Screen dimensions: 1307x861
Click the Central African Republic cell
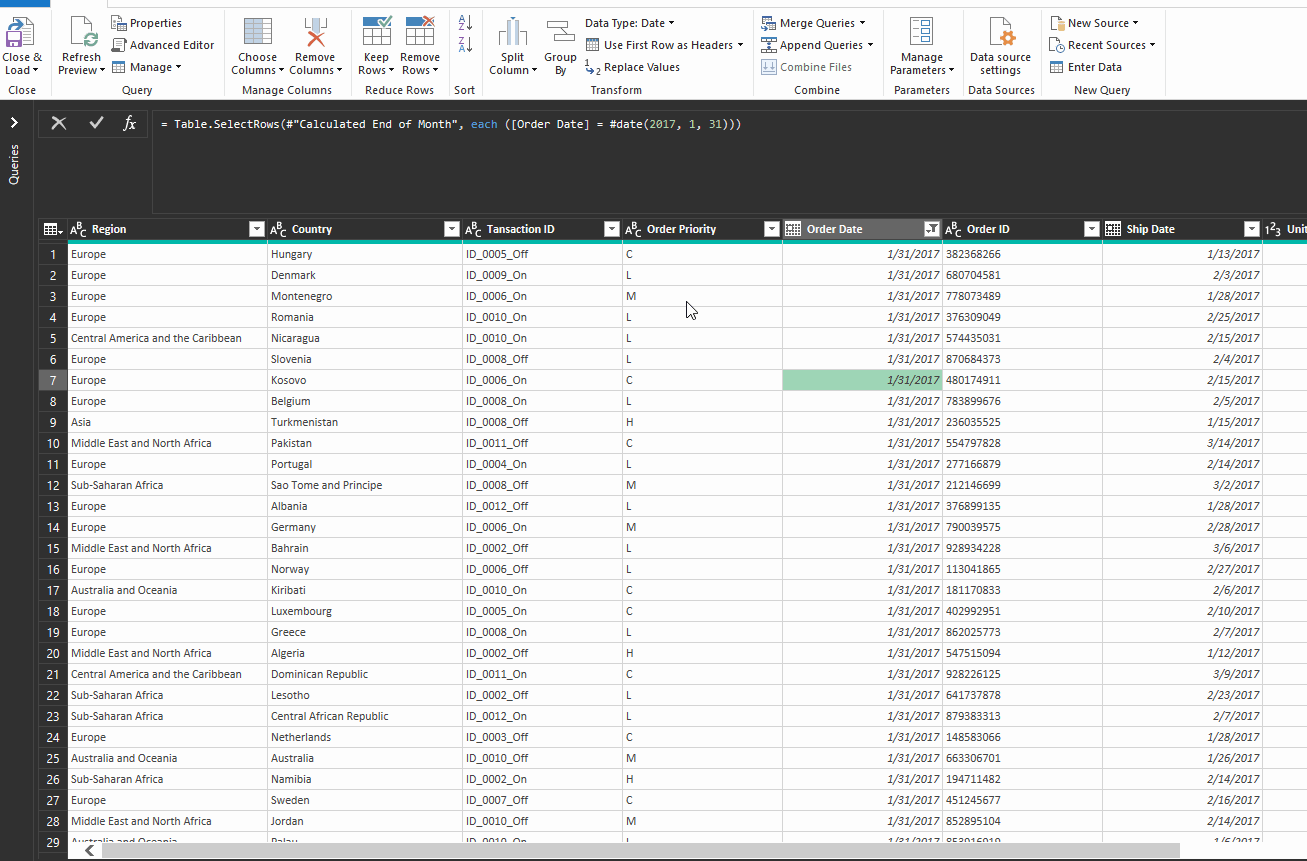click(365, 716)
